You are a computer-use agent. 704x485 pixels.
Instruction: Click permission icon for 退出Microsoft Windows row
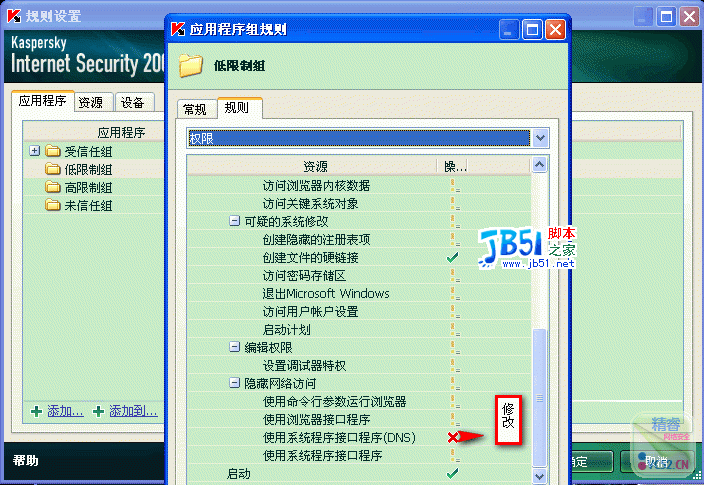[x=455, y=293]
